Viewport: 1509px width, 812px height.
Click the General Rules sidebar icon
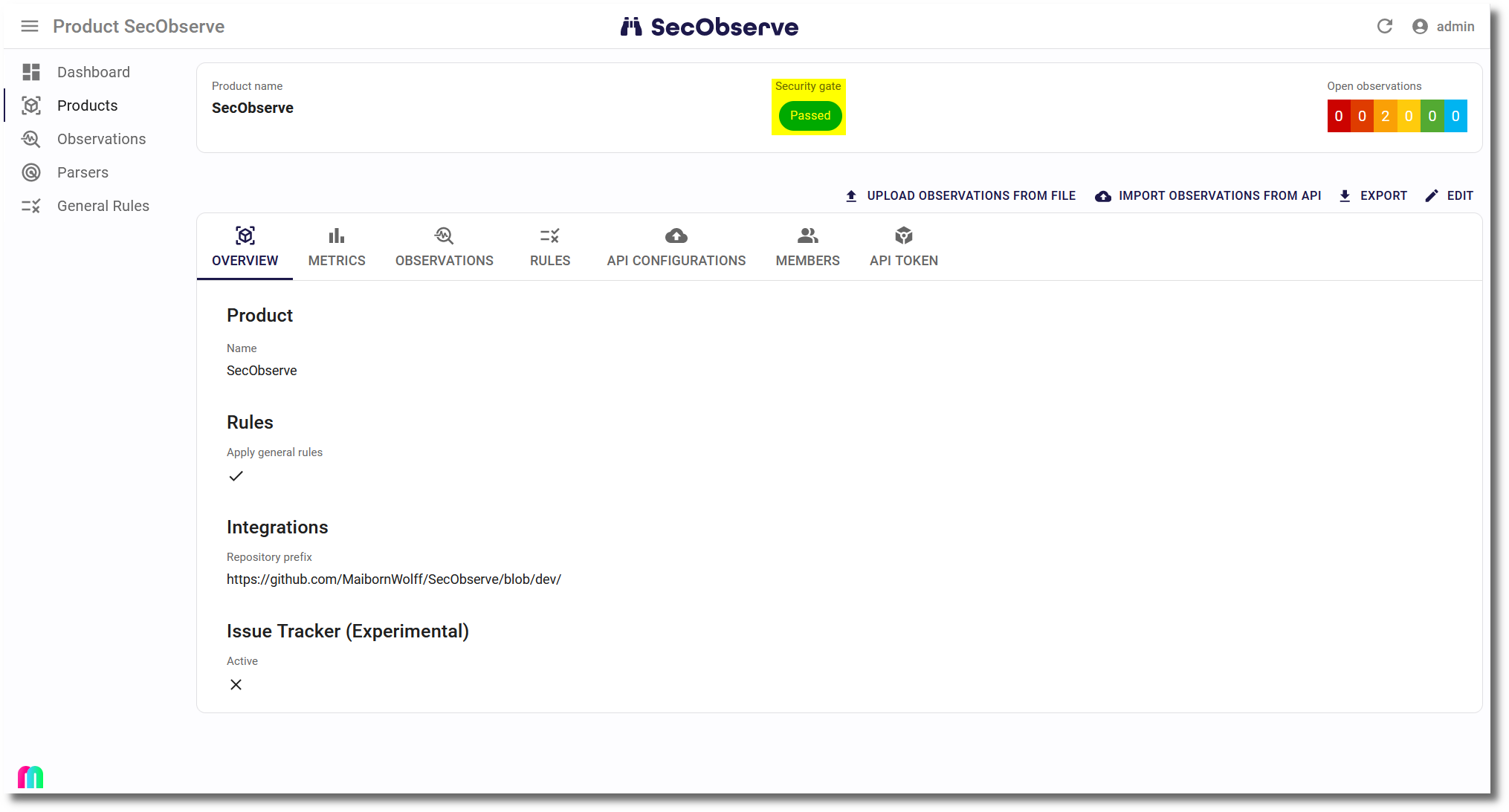(x=31, y=206)
